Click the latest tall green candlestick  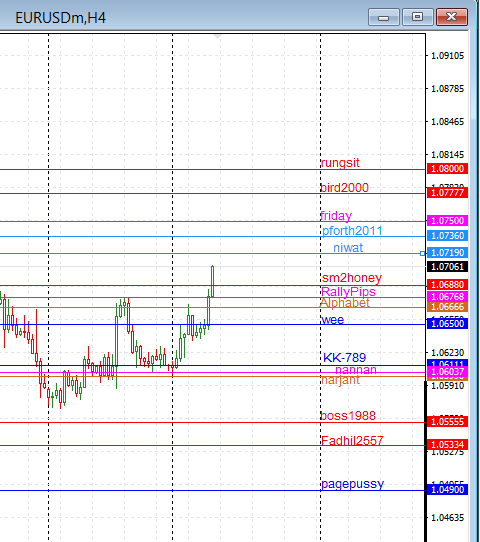click(x=212, y=281)
